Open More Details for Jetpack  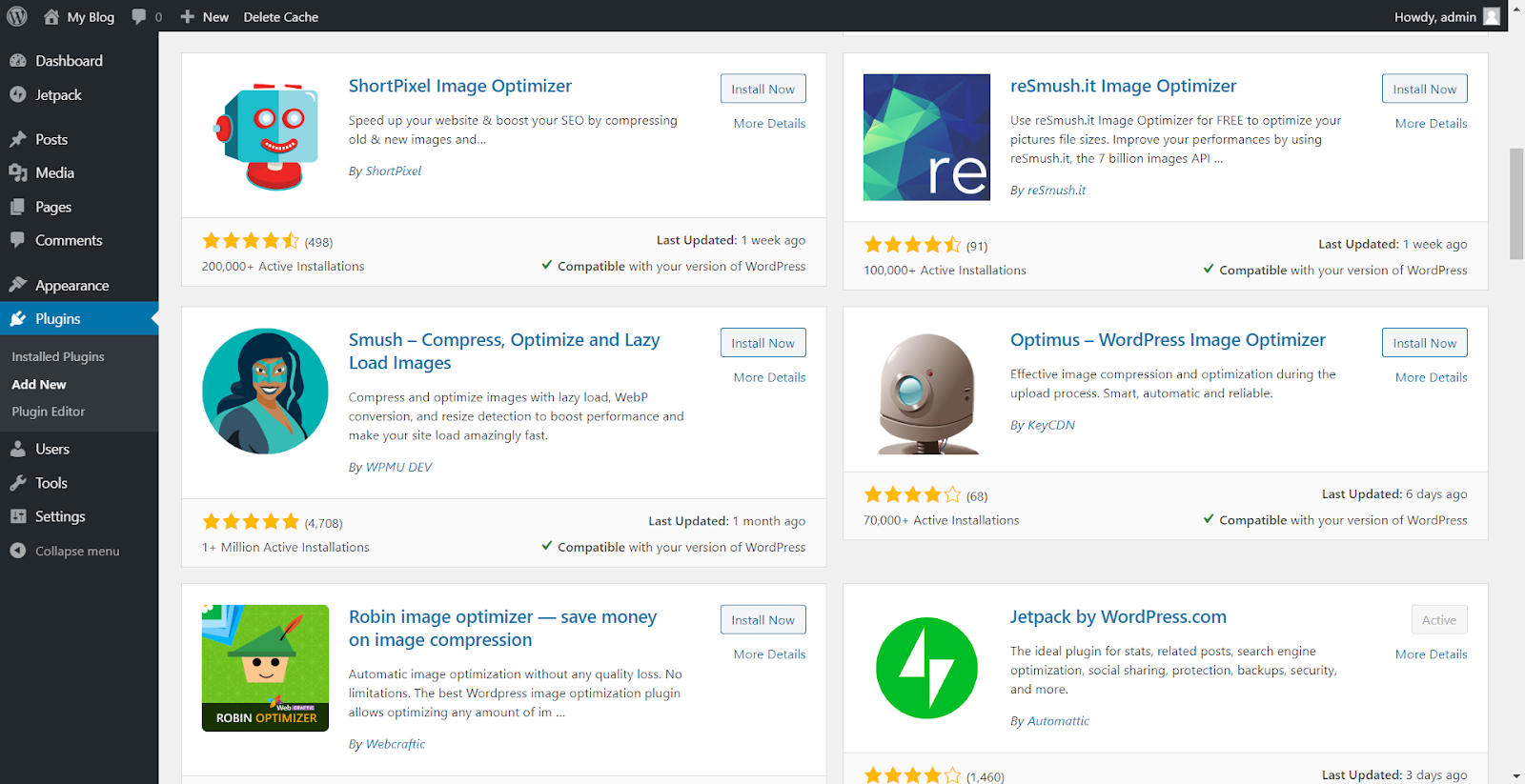click(x=1431, y=654)
